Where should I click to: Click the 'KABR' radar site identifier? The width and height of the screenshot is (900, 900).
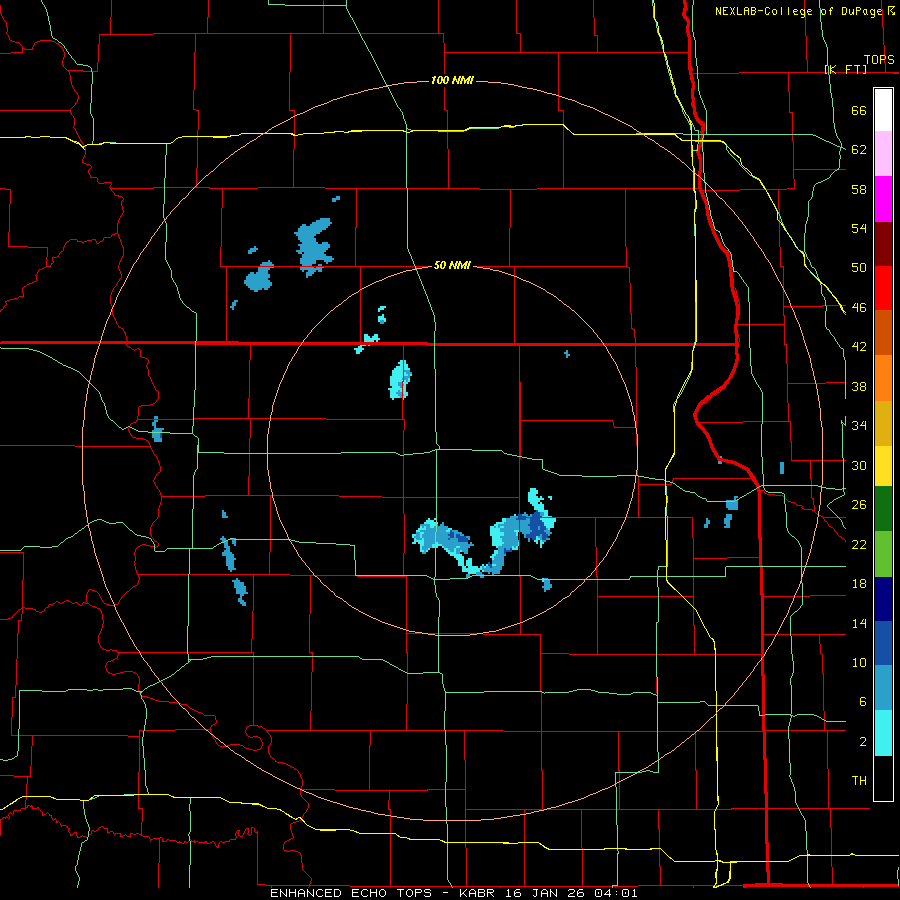[479, 893]
